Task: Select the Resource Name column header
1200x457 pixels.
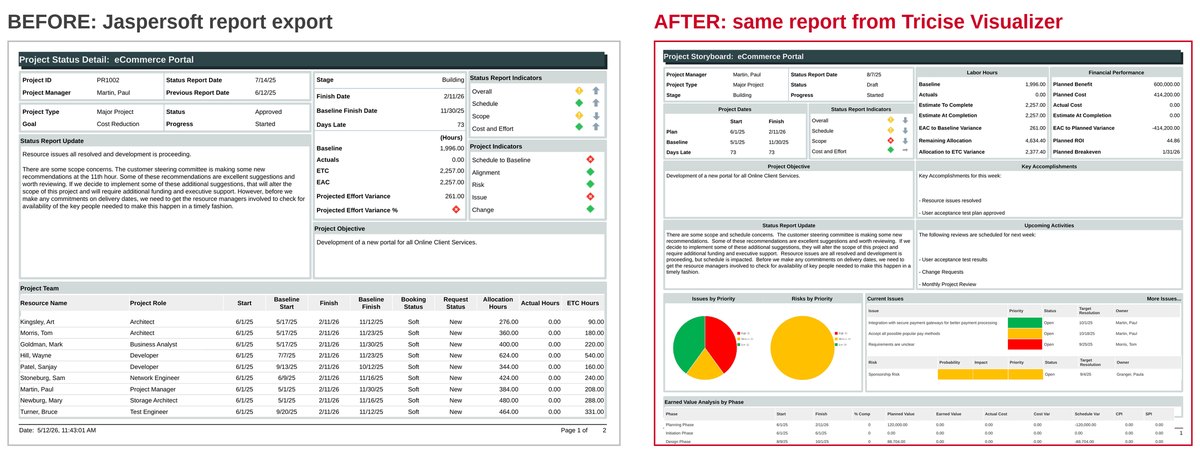Action: (x=44, y=302)
